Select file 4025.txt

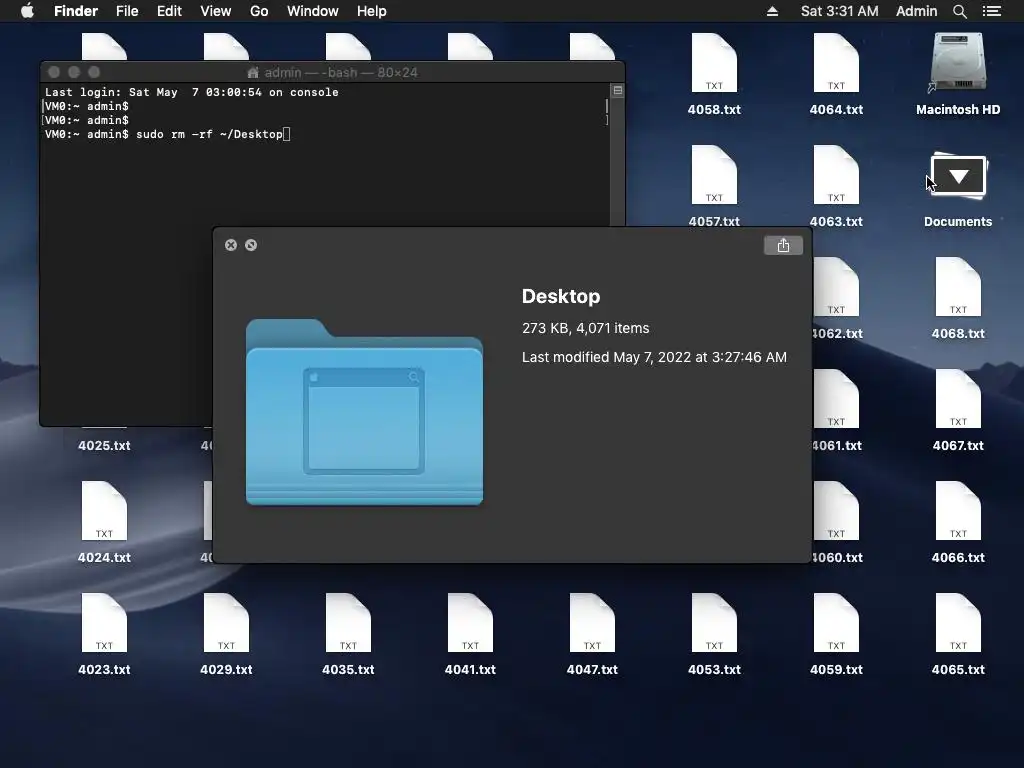pos(104,445)
